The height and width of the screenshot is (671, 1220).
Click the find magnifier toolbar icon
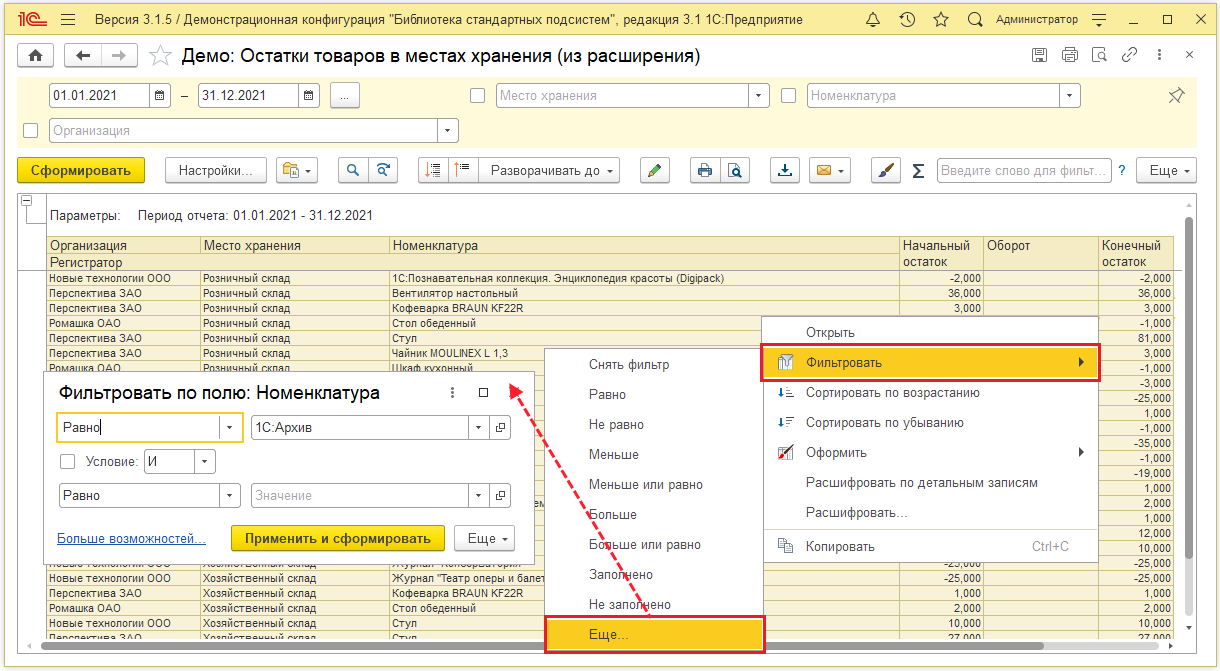click(x=353, y=171)
